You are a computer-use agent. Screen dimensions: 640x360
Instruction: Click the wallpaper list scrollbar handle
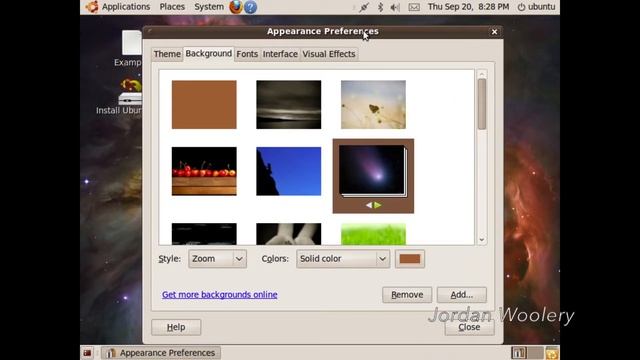coord(482,104)
